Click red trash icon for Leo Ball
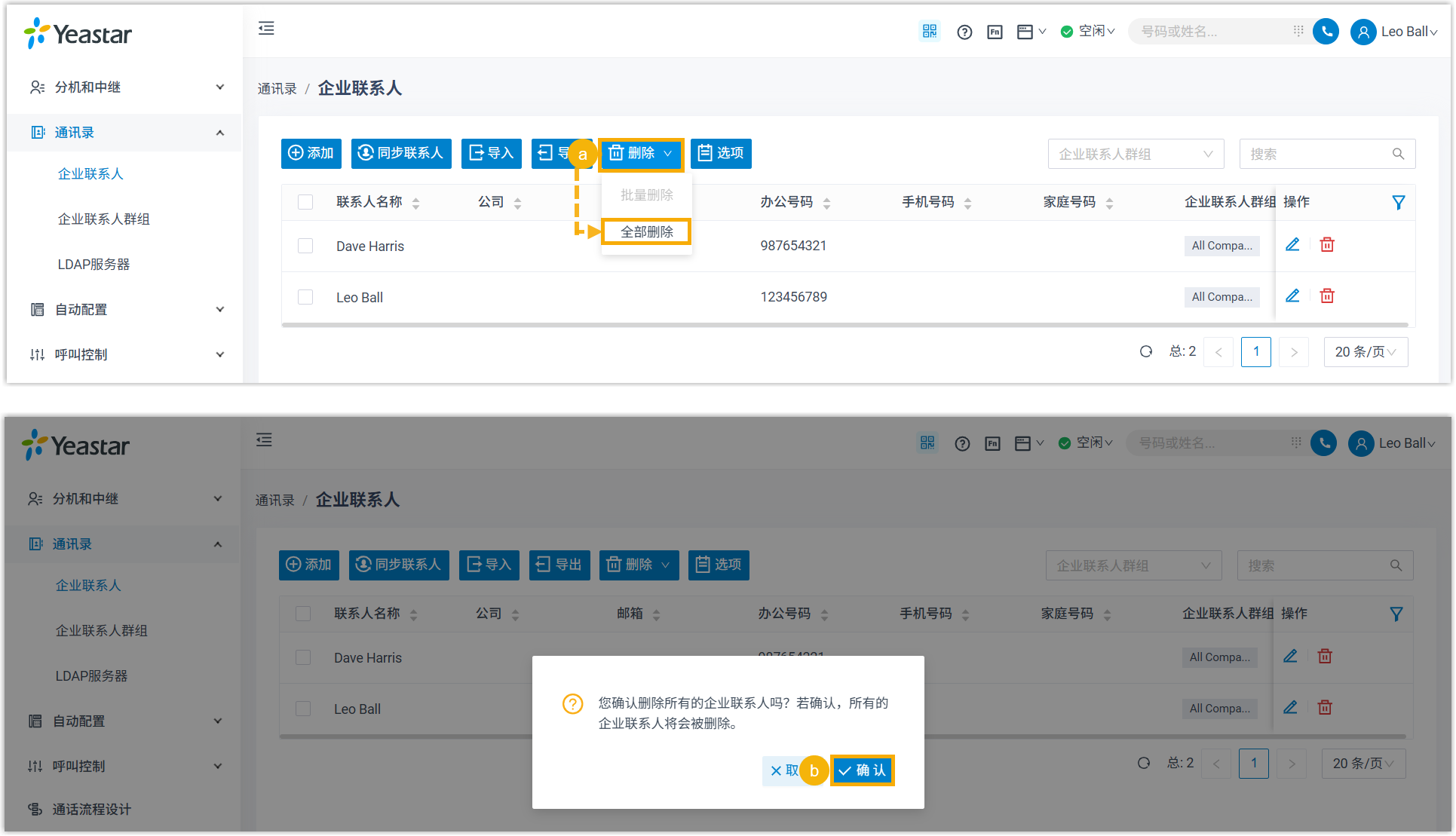The image size is (1456, 836). tap(1327, 296)
